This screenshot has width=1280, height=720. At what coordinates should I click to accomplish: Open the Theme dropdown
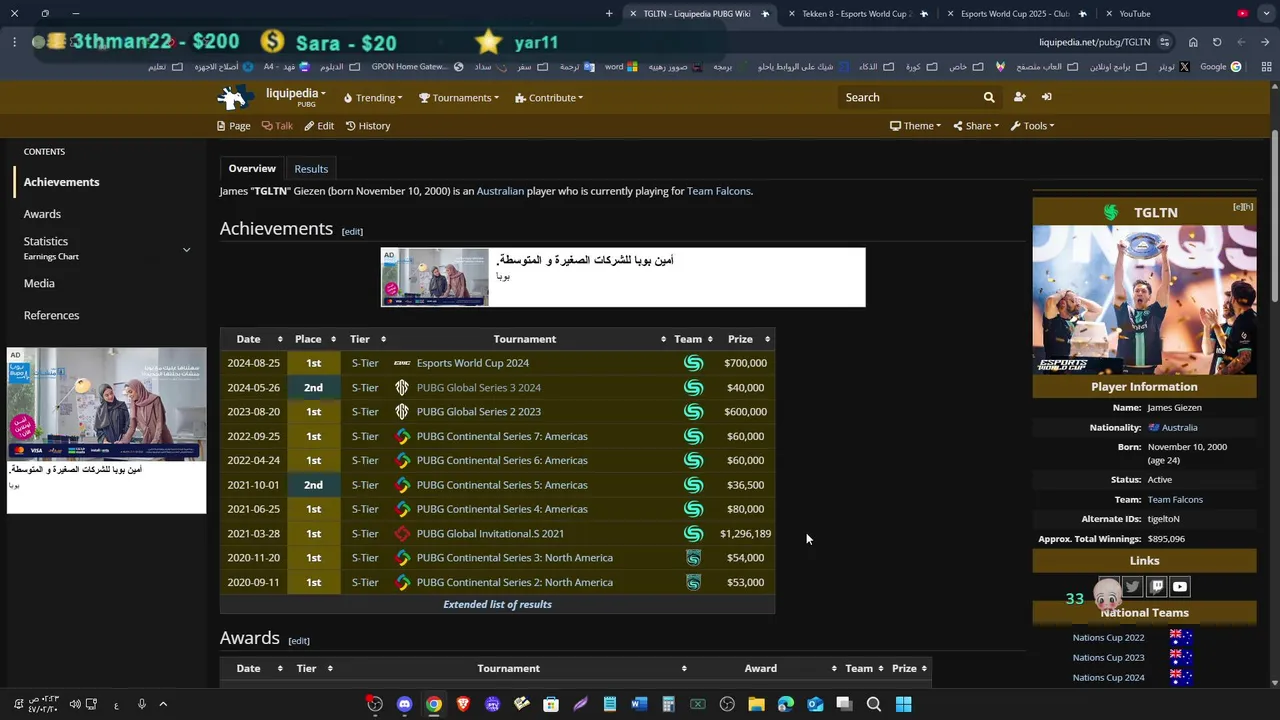pos(915,126)
